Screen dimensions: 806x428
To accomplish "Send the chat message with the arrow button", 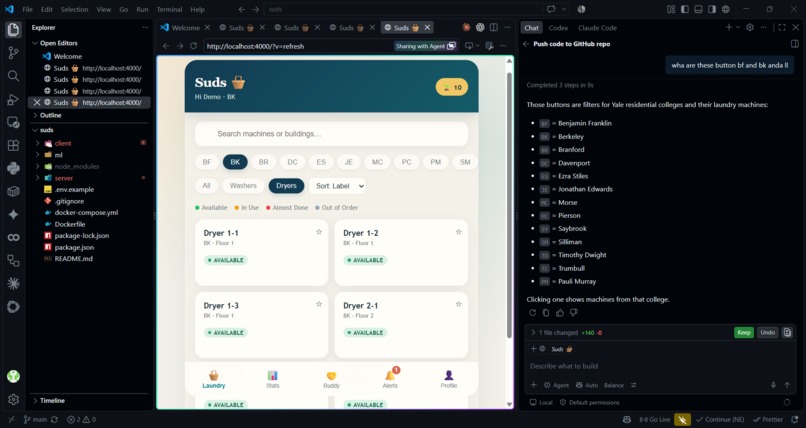I will coord(787,385).
